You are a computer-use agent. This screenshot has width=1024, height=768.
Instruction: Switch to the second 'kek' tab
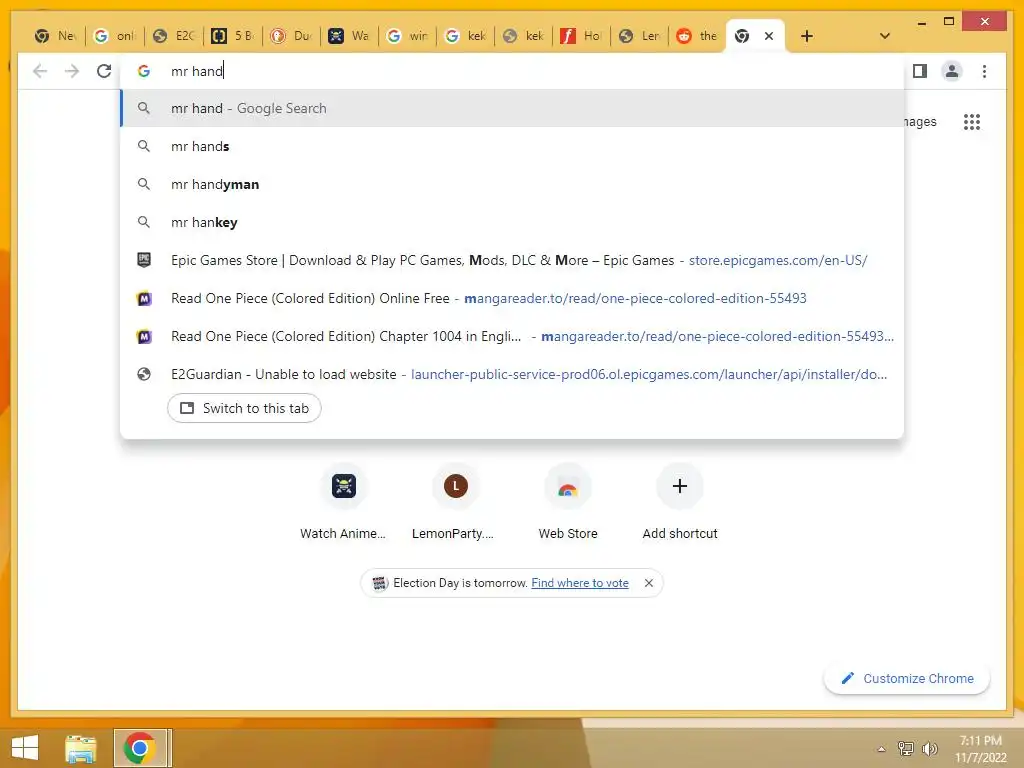point(523,36)
